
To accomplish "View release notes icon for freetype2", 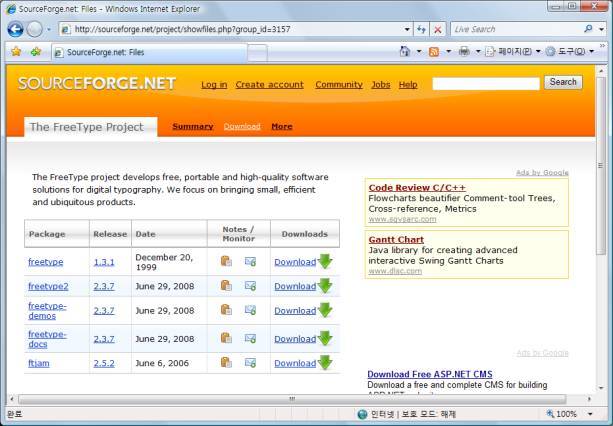I will [226, 286].
